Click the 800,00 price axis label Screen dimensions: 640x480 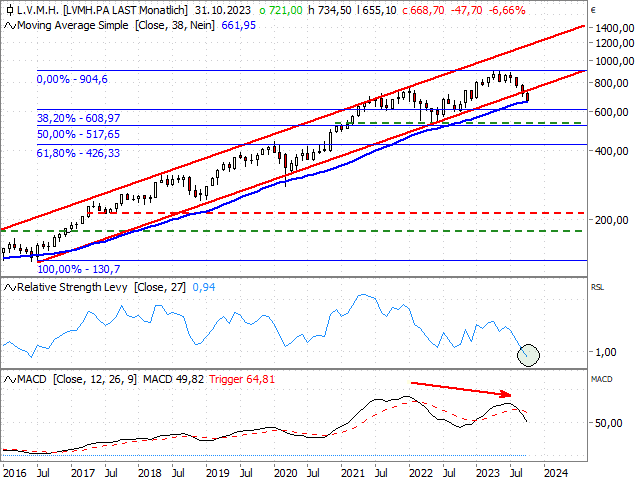[x=611, y=83]
